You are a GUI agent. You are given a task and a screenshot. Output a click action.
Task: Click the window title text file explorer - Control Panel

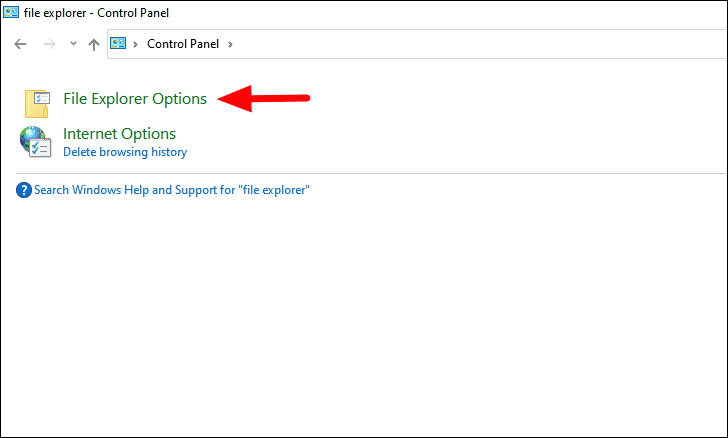96,13
